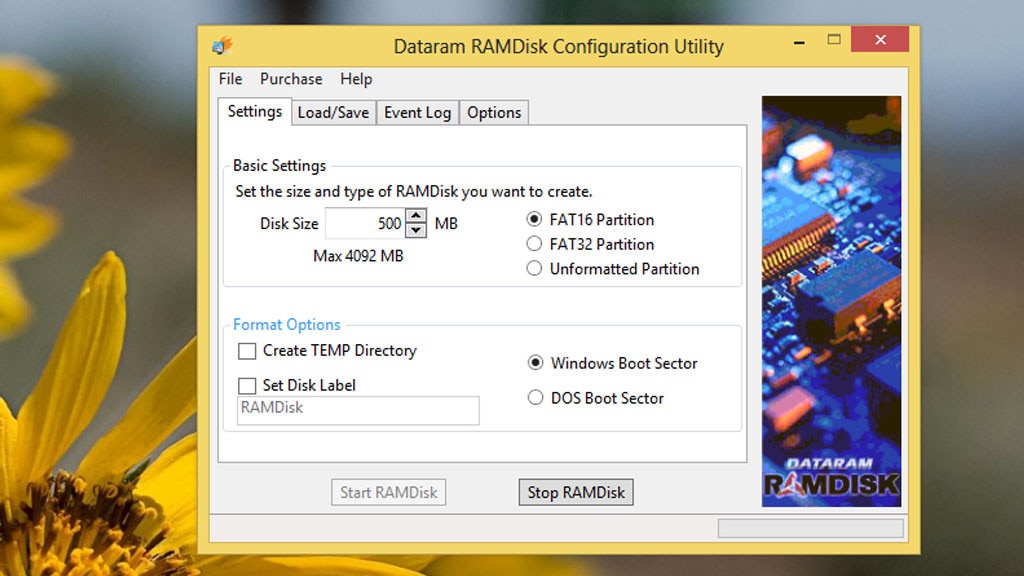
Task: Select the FAT16 Partition radio button
Action: coord(535,220)
